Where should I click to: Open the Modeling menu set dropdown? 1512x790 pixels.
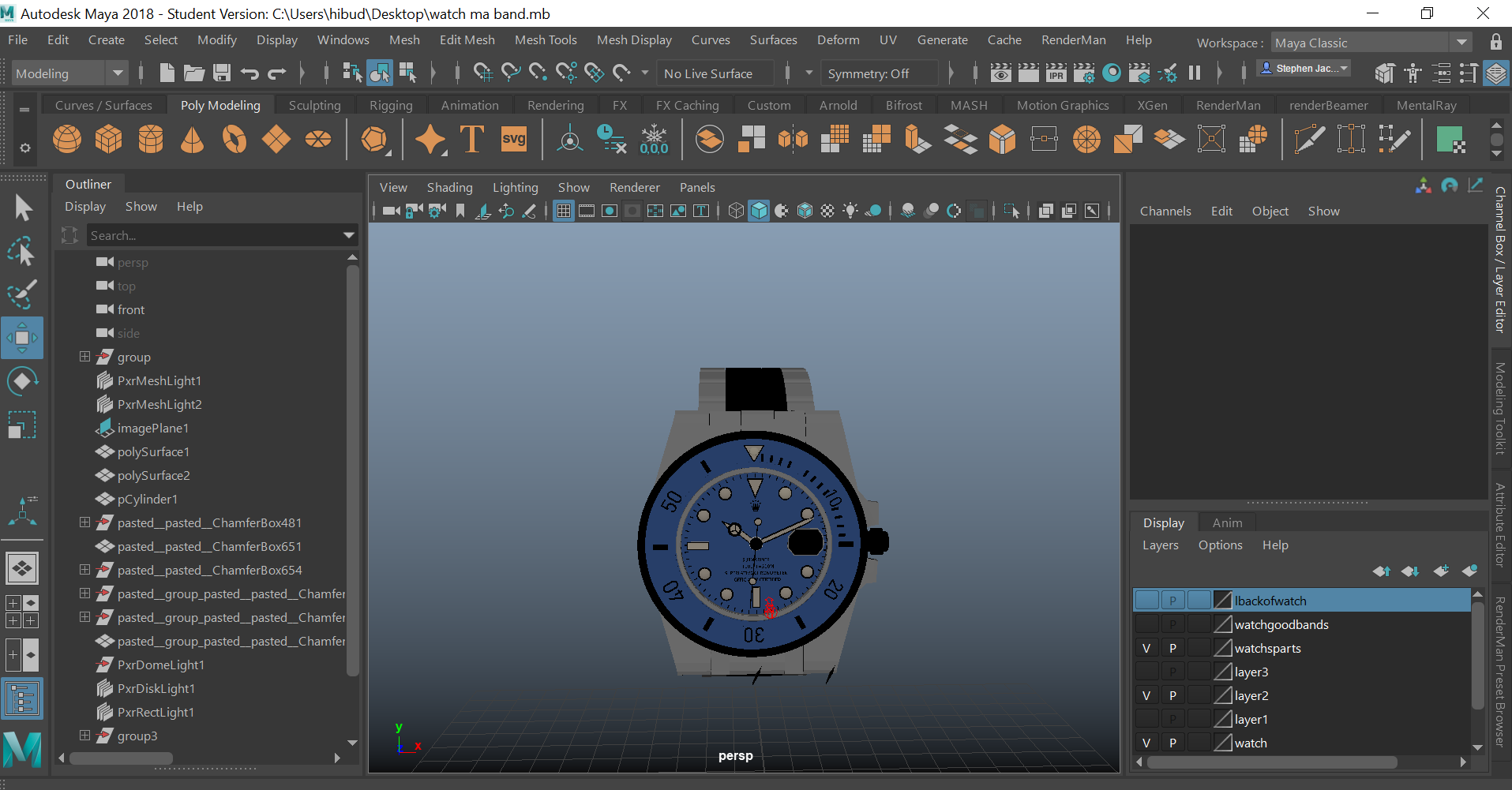69,73
